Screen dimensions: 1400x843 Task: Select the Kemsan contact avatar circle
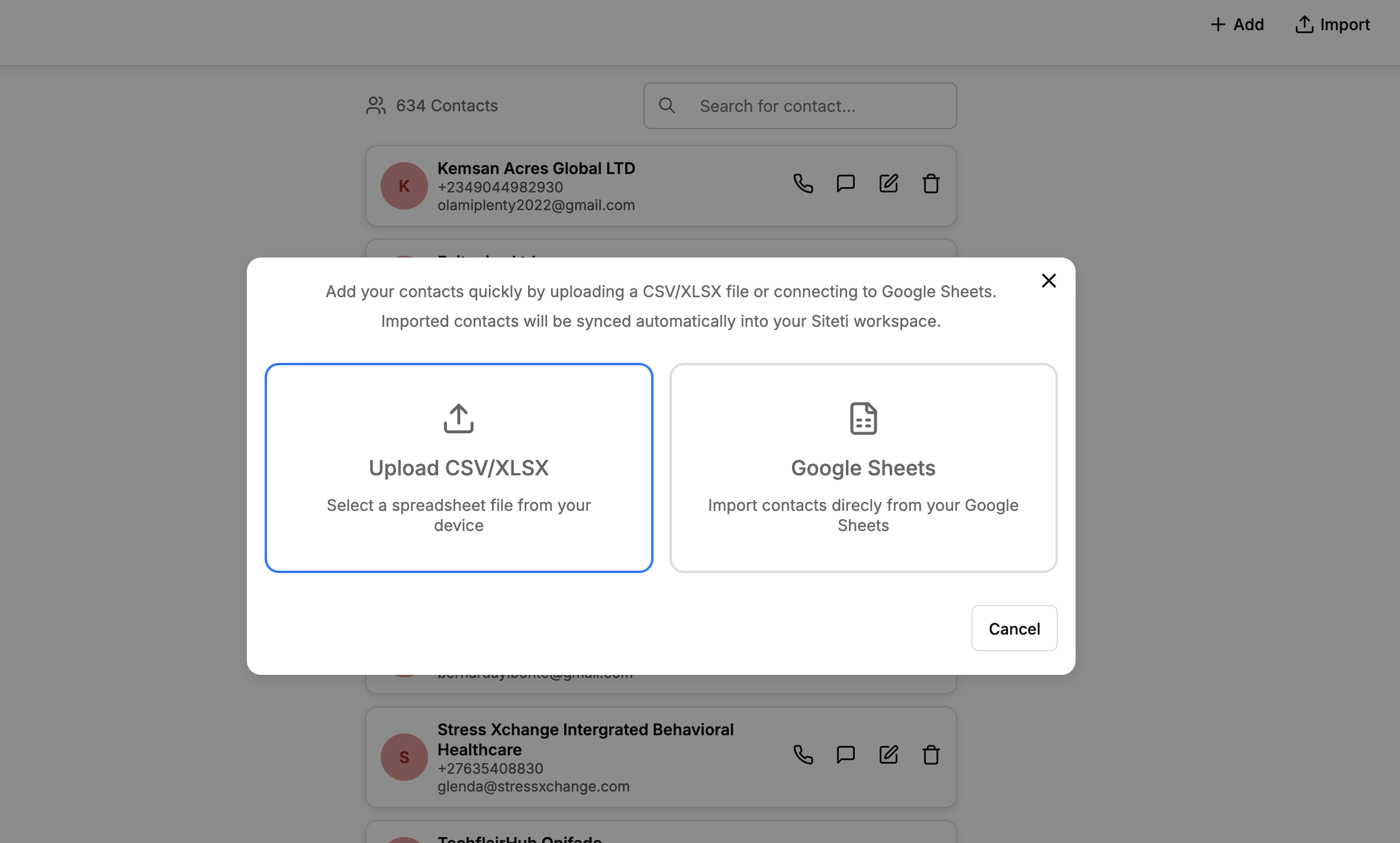point(404,185)
